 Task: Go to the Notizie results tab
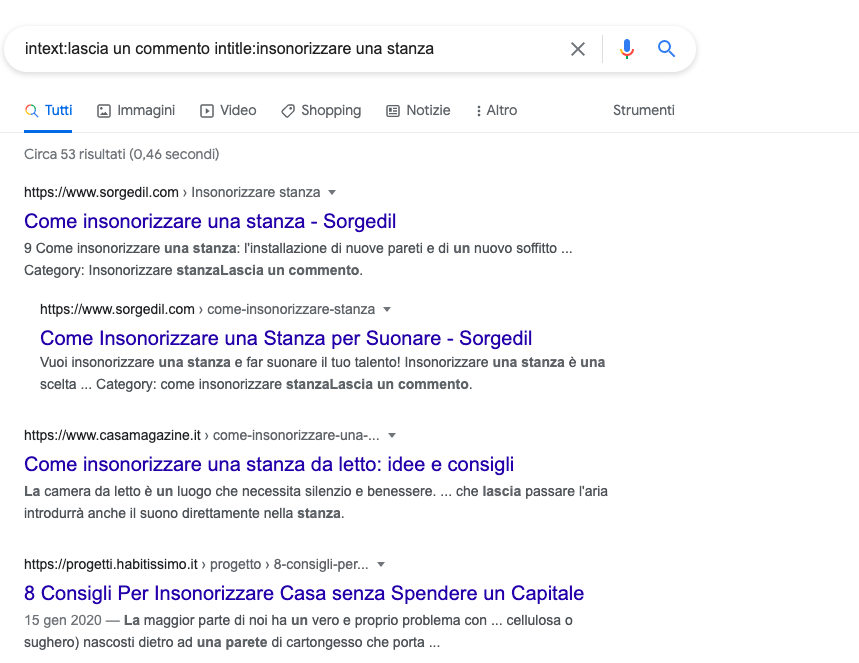pyautogui.click(x=418, y=111)
